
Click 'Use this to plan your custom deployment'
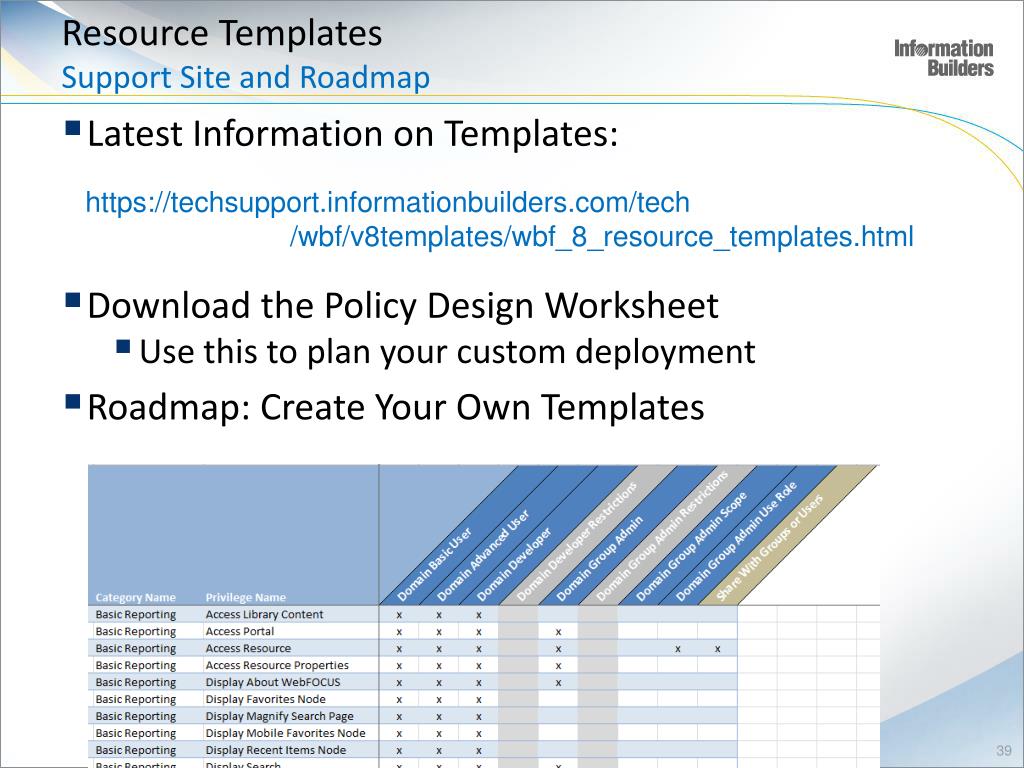[447, 351]
